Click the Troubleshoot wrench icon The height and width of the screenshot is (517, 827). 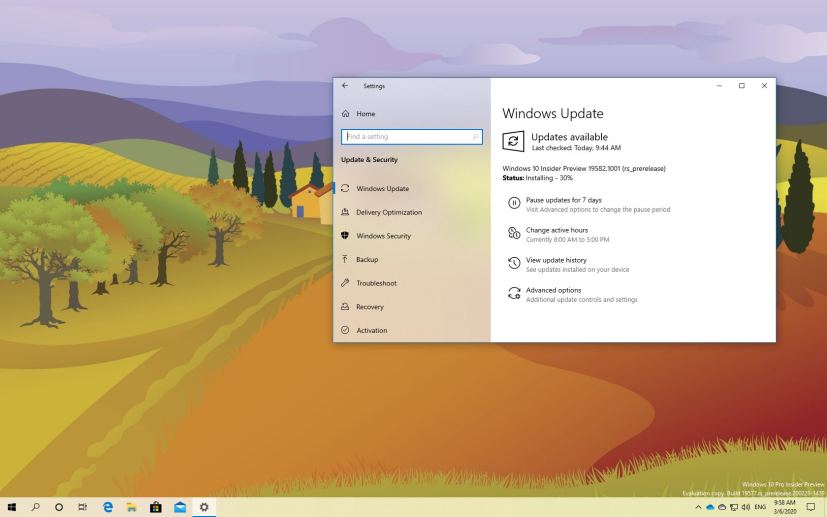(345, 283)
